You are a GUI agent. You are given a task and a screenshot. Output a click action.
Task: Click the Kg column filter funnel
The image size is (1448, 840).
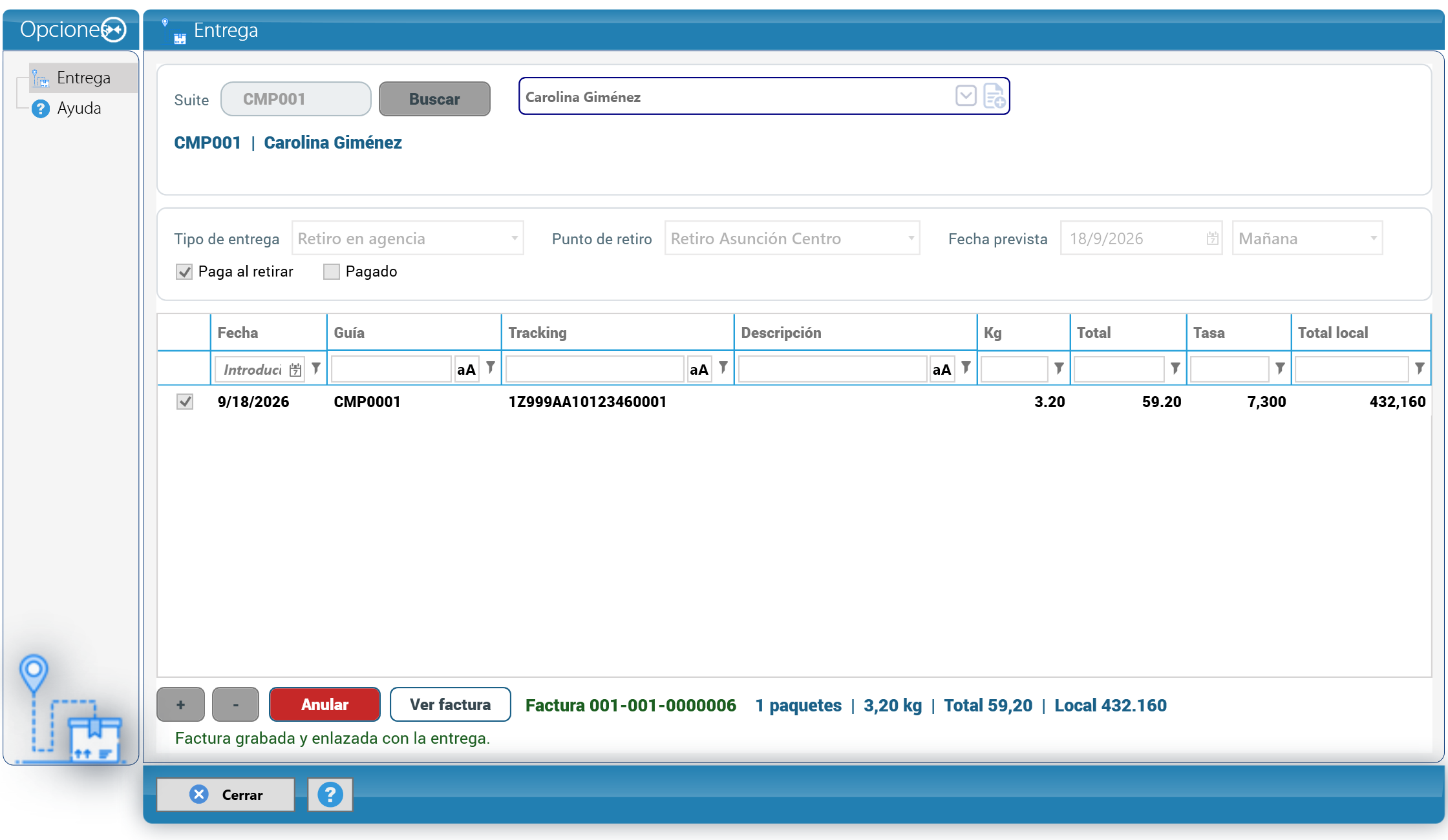(1059, 368)
